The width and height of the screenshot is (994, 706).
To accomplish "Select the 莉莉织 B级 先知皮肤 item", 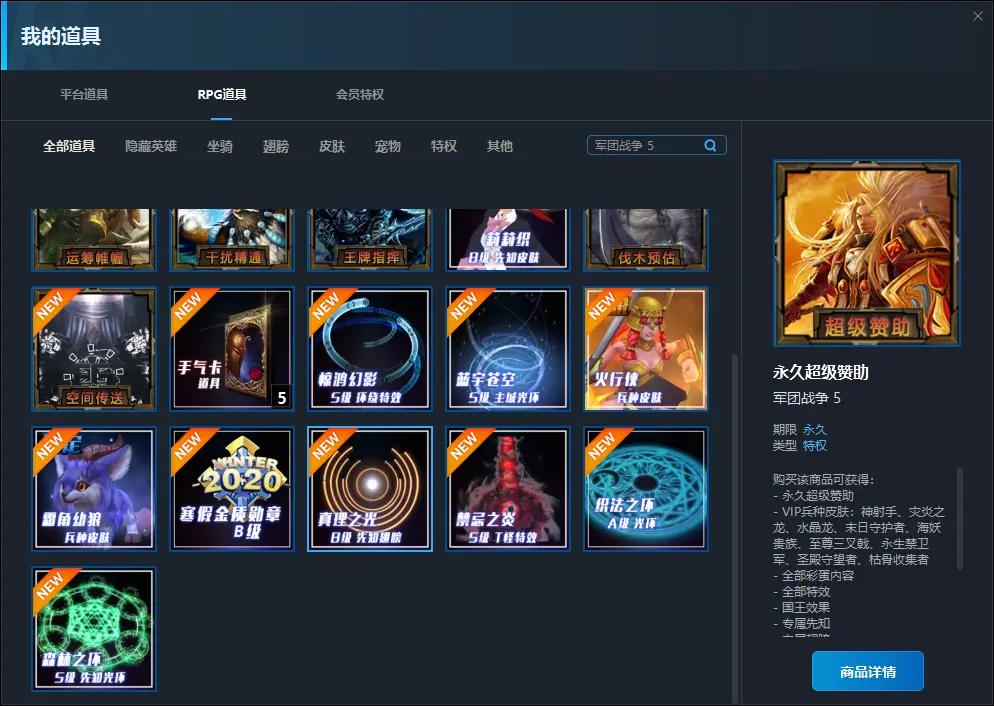I will [x=508, y=240].
